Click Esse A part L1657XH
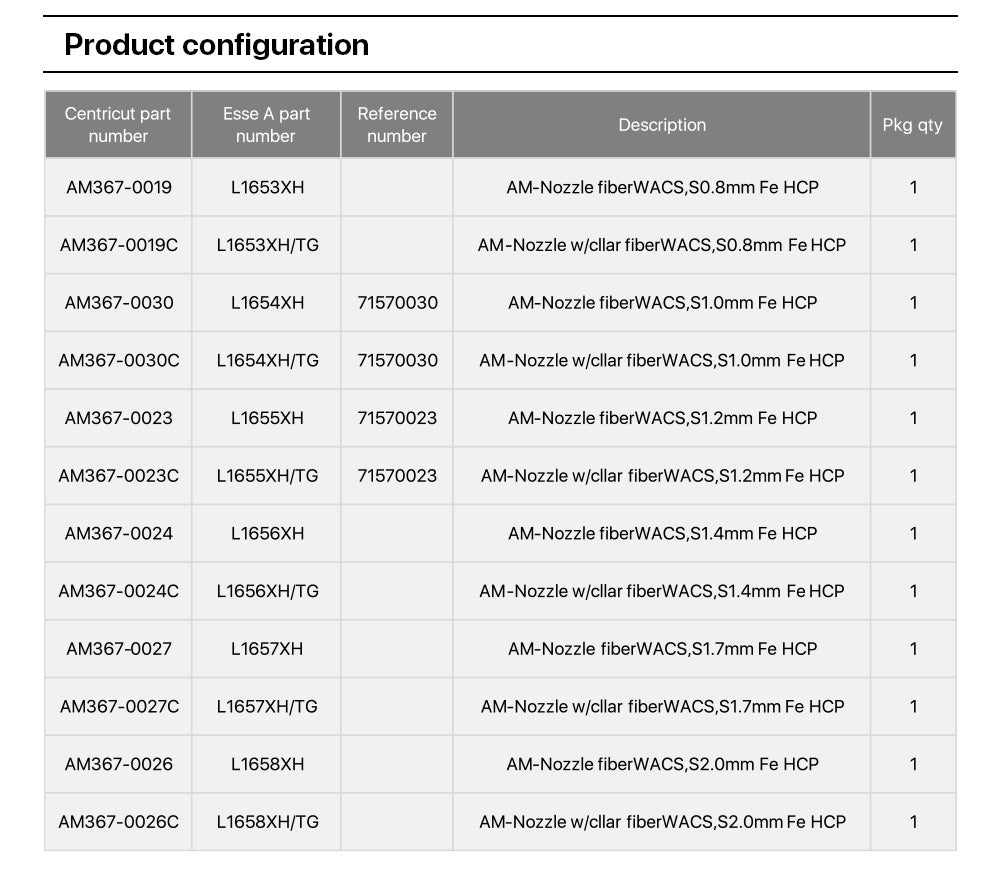The image size is (1000, 883). (x=267, y=649)
